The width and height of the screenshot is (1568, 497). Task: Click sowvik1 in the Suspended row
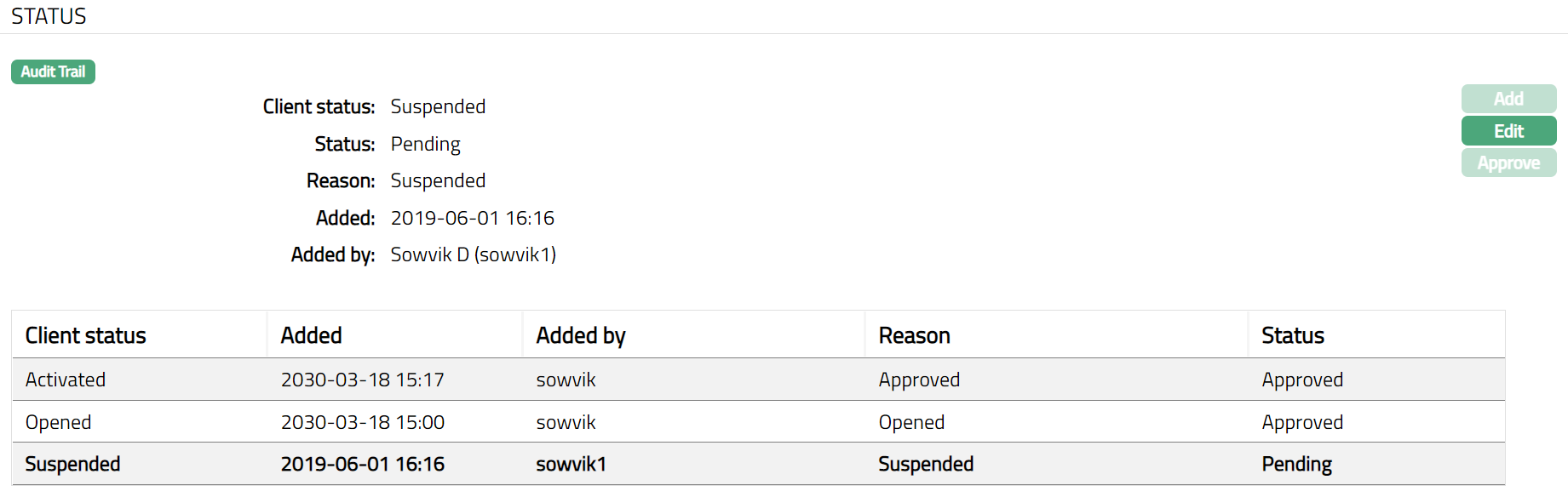(571, 464)
